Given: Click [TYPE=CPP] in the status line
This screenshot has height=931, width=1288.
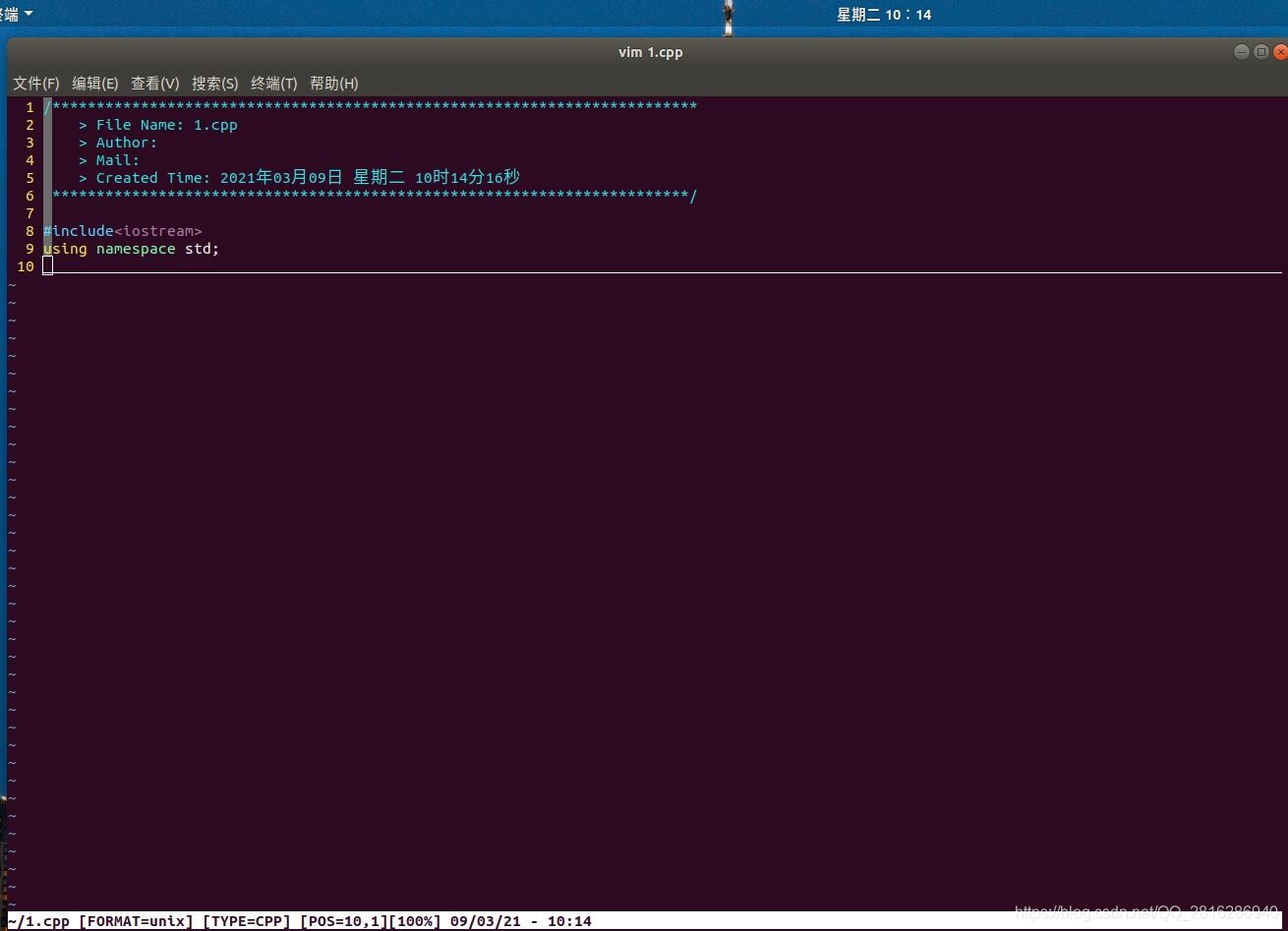Looking at the screenshot, I should pyautogui.click(x=247, y=921).
